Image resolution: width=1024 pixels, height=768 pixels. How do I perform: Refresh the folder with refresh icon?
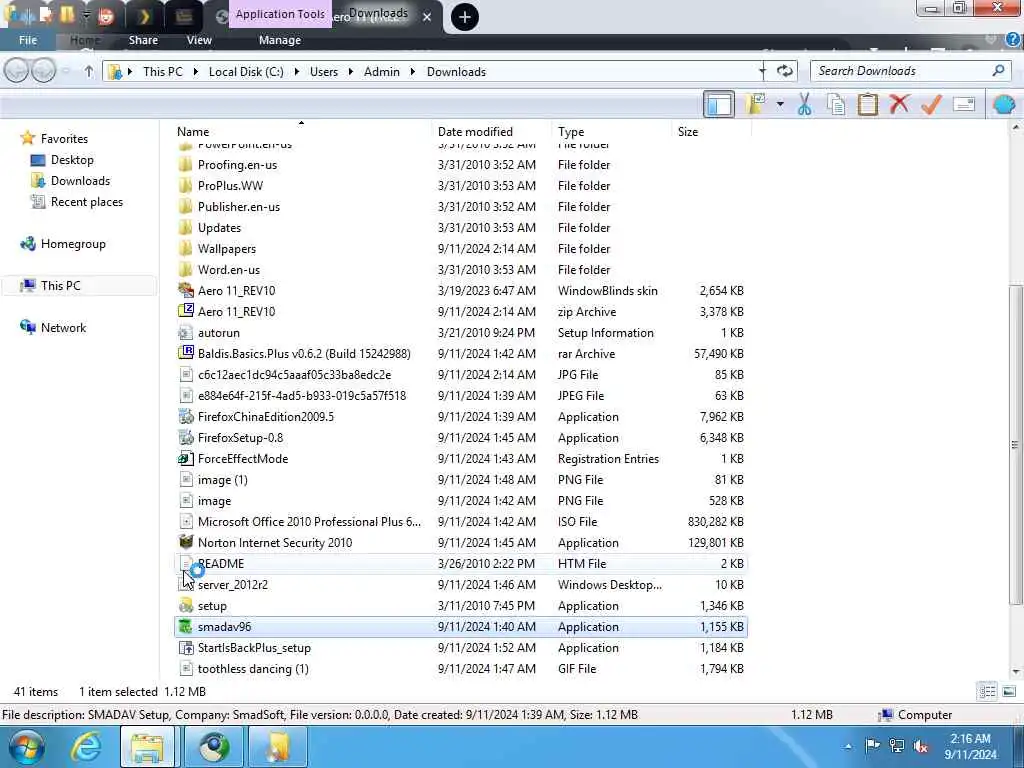coord(785,71)
